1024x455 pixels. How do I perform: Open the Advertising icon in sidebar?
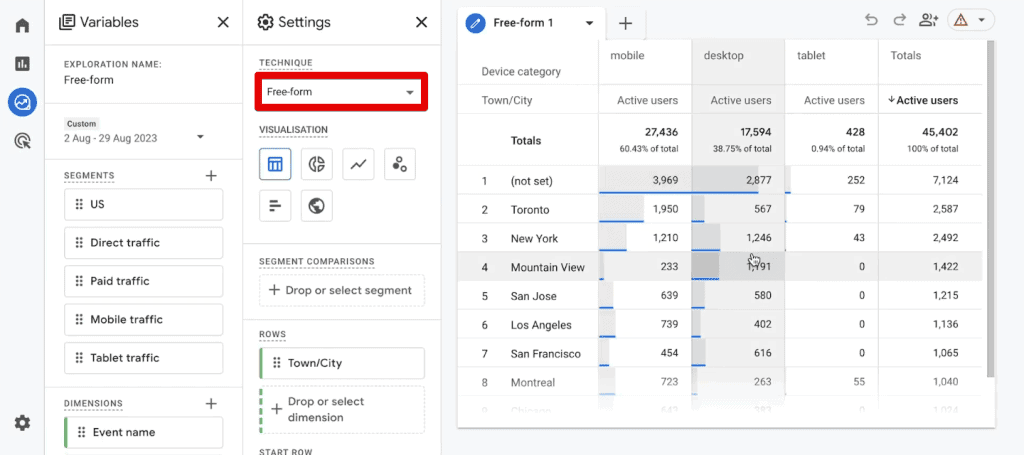point(22,140)
